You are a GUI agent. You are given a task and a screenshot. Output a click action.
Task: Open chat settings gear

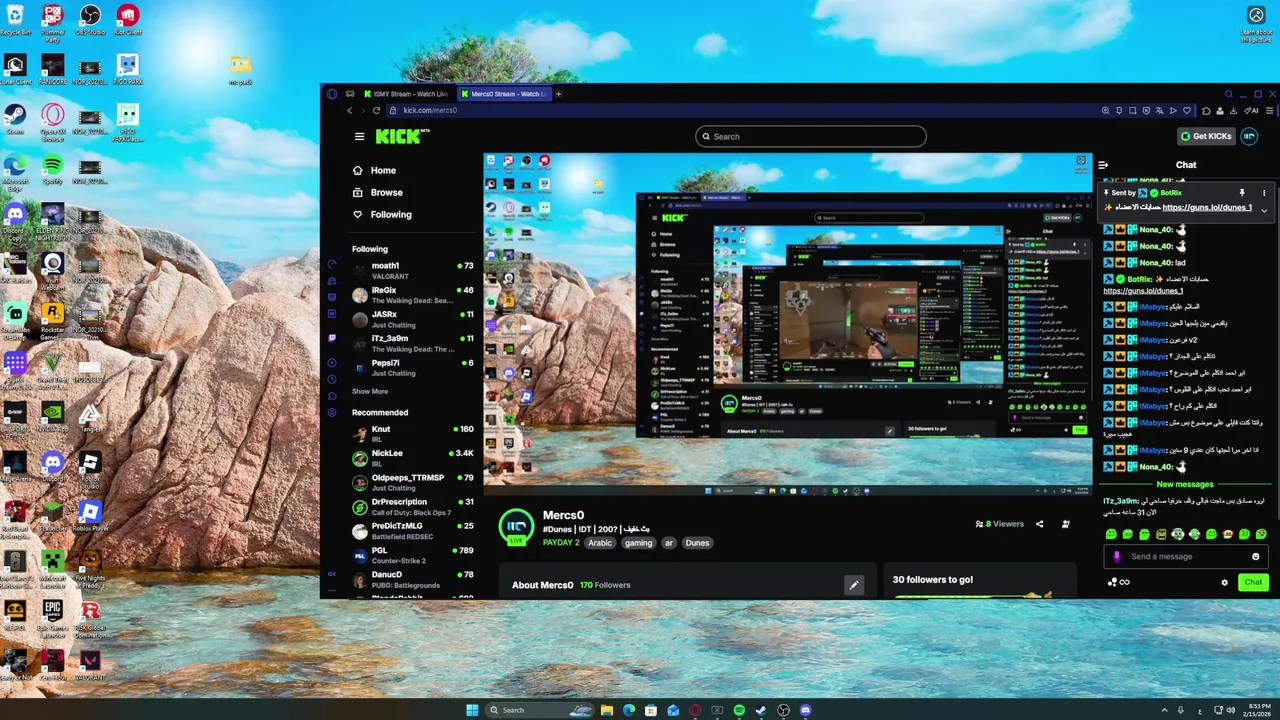1224,582
